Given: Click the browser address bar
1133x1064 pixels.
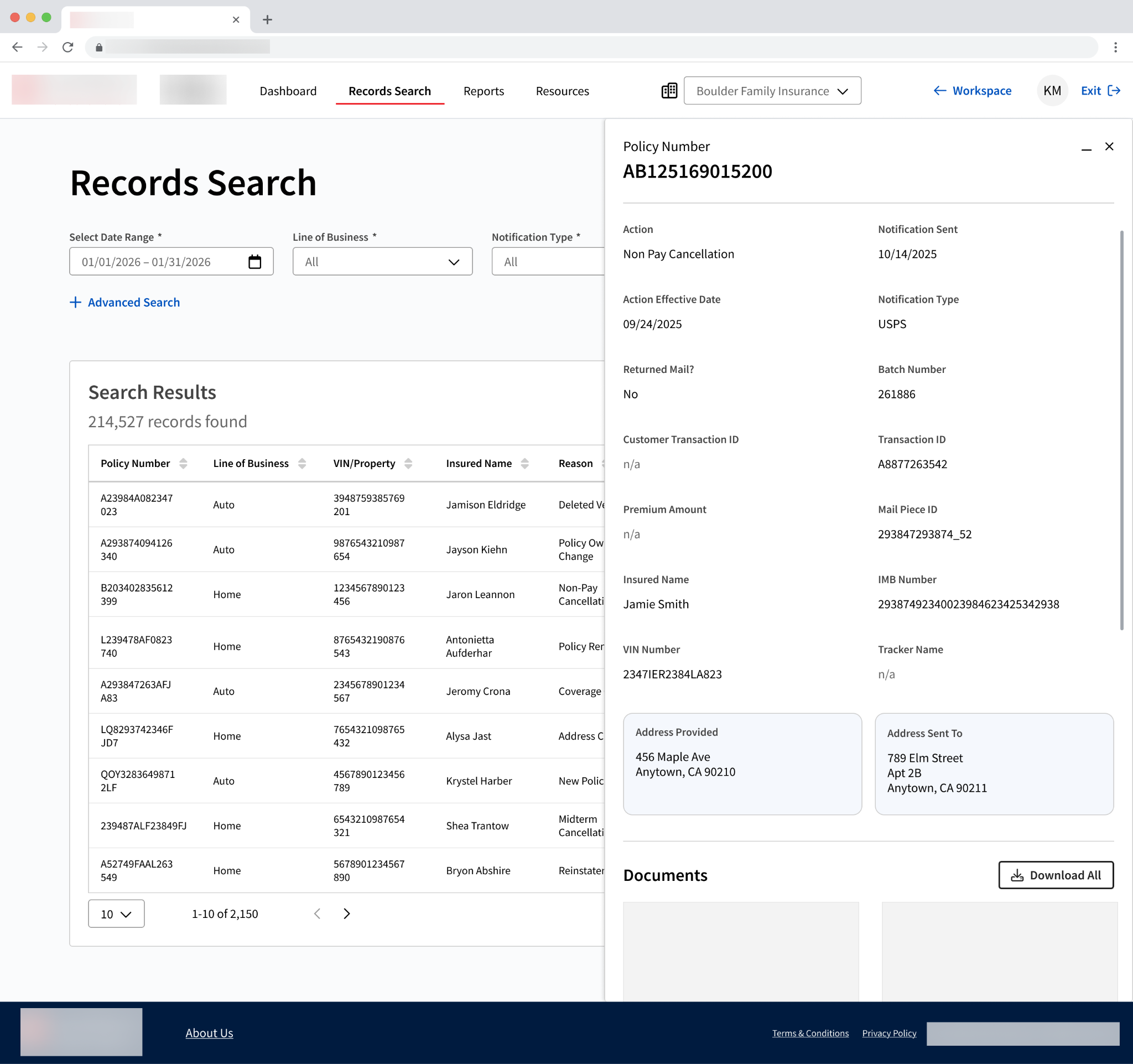Looking at the screenshot, I should click(591, 46).
